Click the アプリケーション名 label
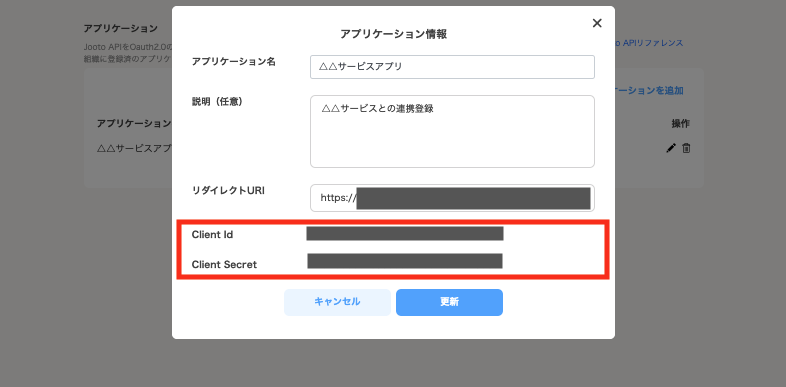Viewport: 786px width, 387px height. (234, 62)
